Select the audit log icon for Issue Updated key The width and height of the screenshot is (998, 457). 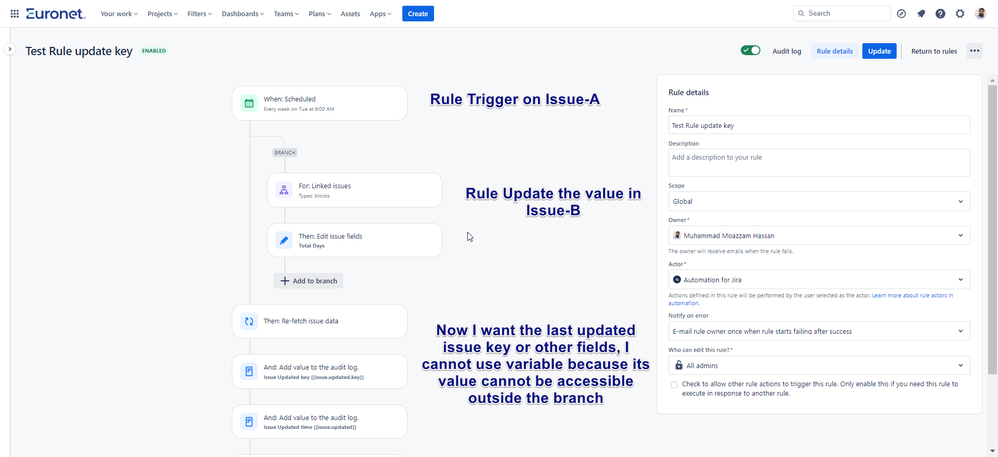coord(249,372)
